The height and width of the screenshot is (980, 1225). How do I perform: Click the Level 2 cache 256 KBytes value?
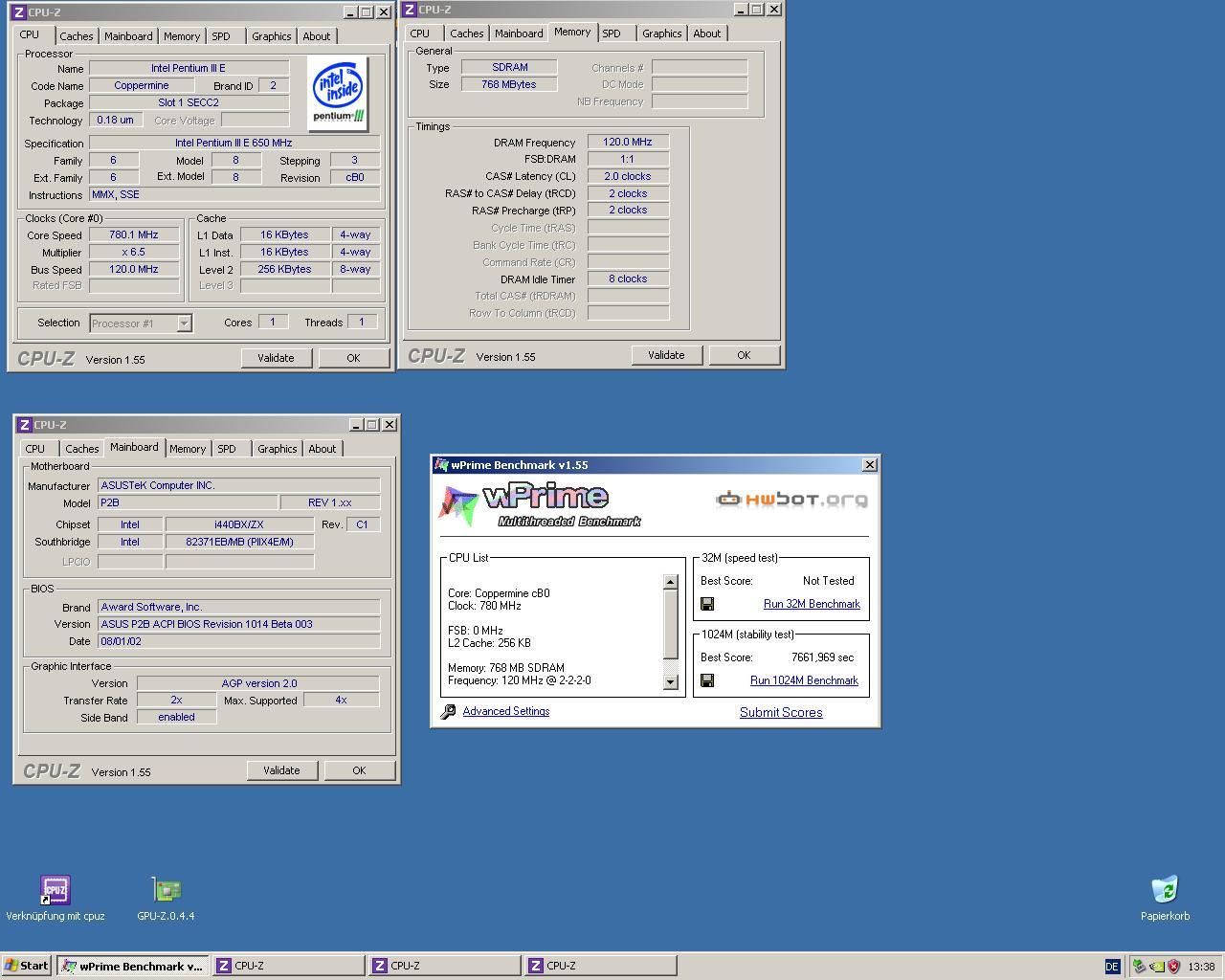pyautogui.click(x=285, y=269)
